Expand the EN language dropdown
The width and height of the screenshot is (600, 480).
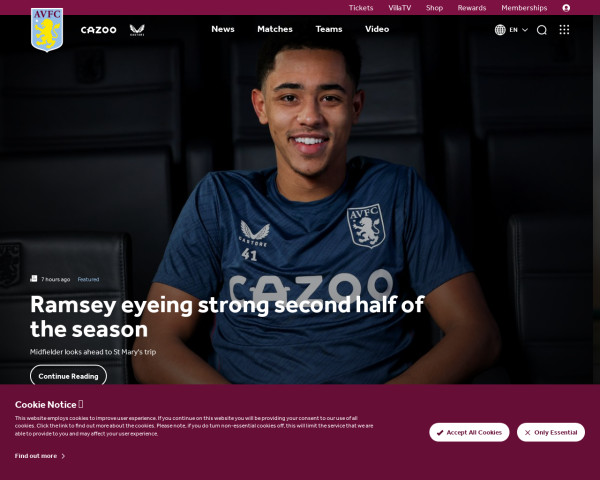(x=519, y=30)
